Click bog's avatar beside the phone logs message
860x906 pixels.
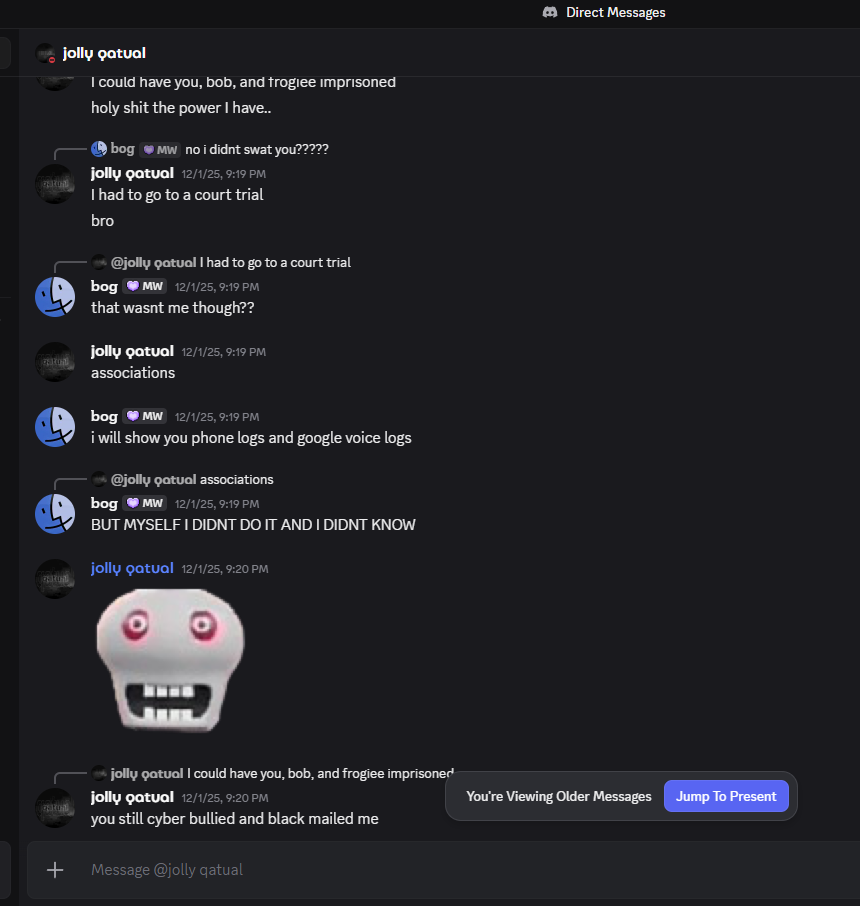pyautogui.click(x=55, y=427)
